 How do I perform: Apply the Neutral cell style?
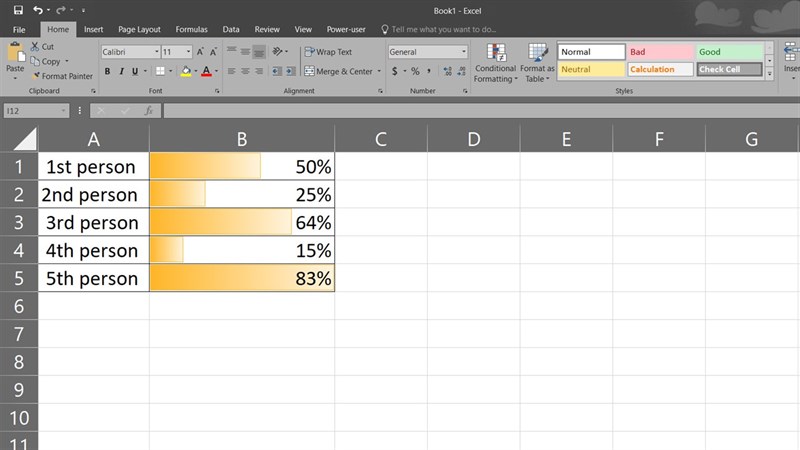point(591,69)
